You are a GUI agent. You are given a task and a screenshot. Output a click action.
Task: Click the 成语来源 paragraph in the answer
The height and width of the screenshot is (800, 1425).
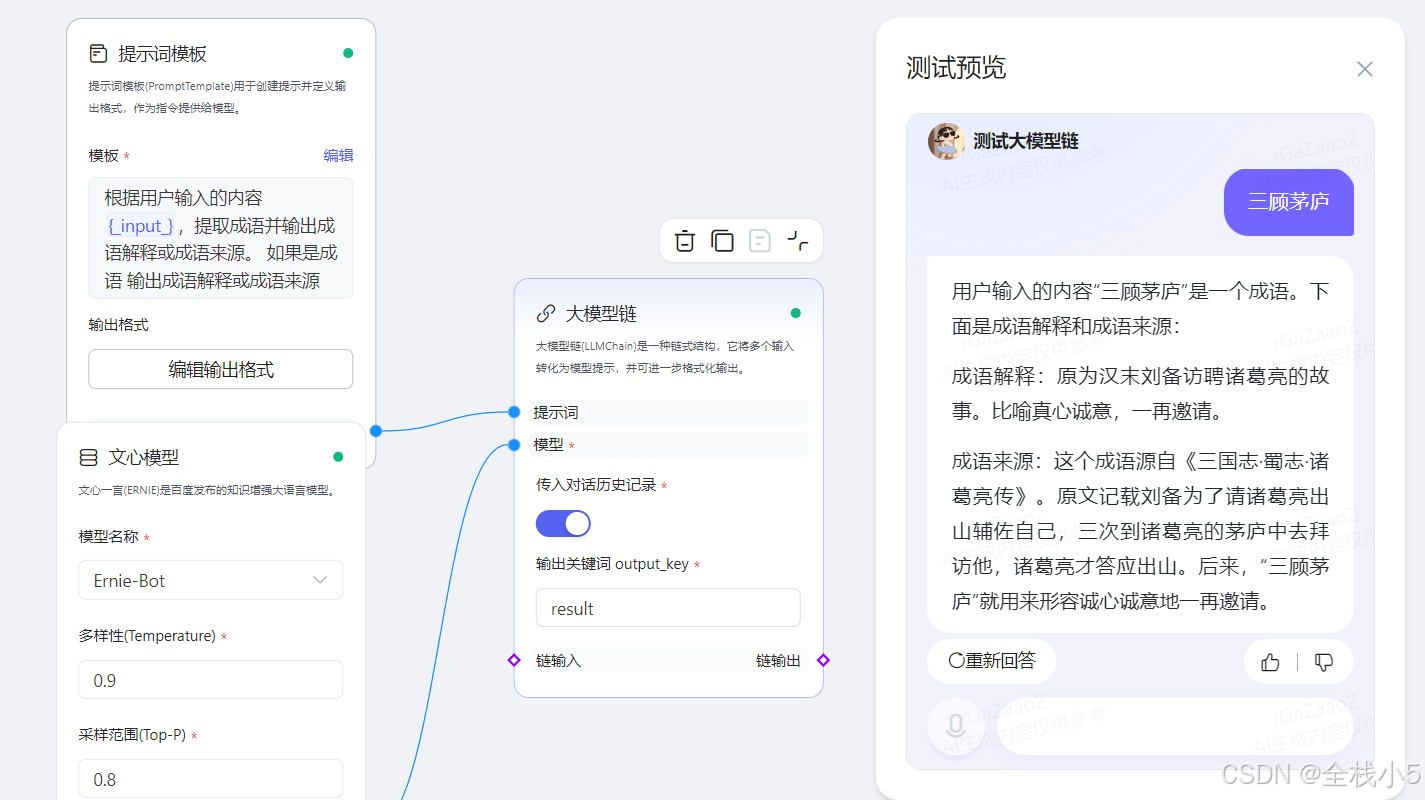coord(1140,531)
